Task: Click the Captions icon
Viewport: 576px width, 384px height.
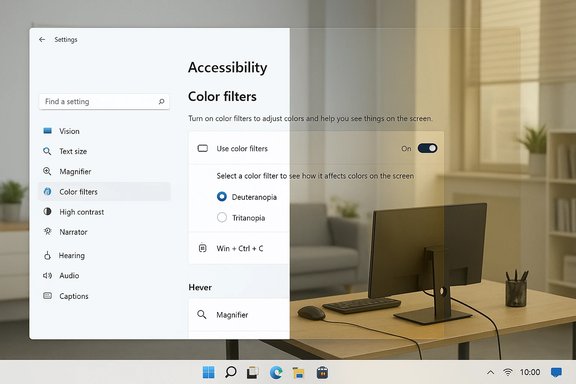Action: pyautogui.click(x=47, y=295)
